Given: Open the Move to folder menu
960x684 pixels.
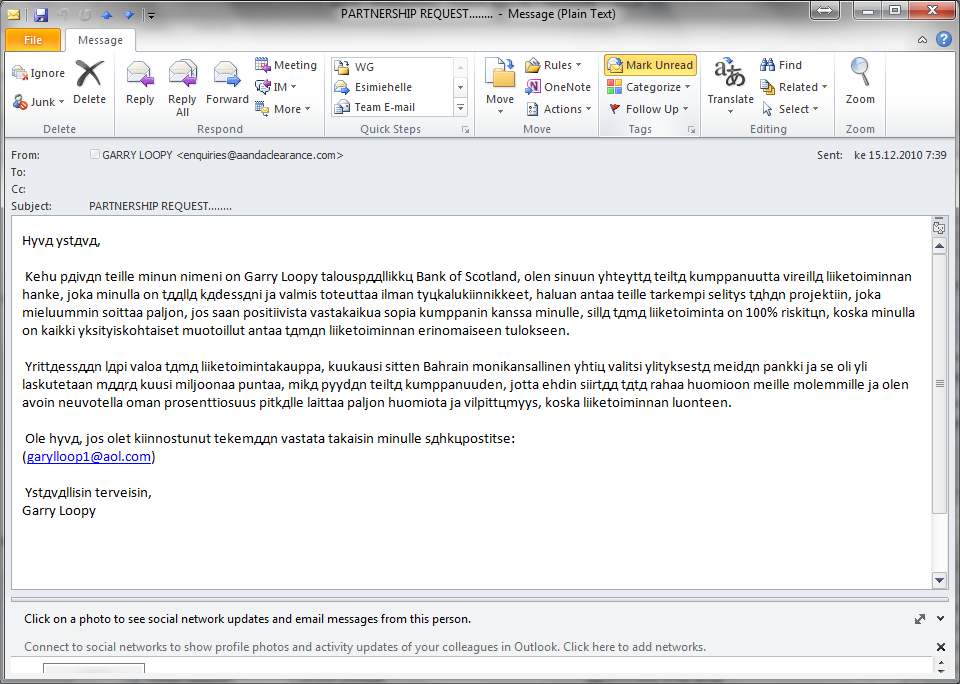Looking at the screenshot, I should coord(500,87).
